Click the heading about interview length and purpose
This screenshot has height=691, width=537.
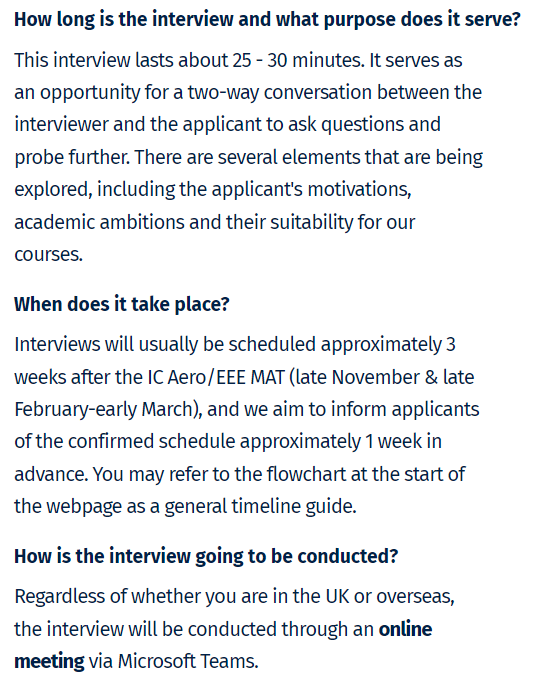click(x=267, y=20)
